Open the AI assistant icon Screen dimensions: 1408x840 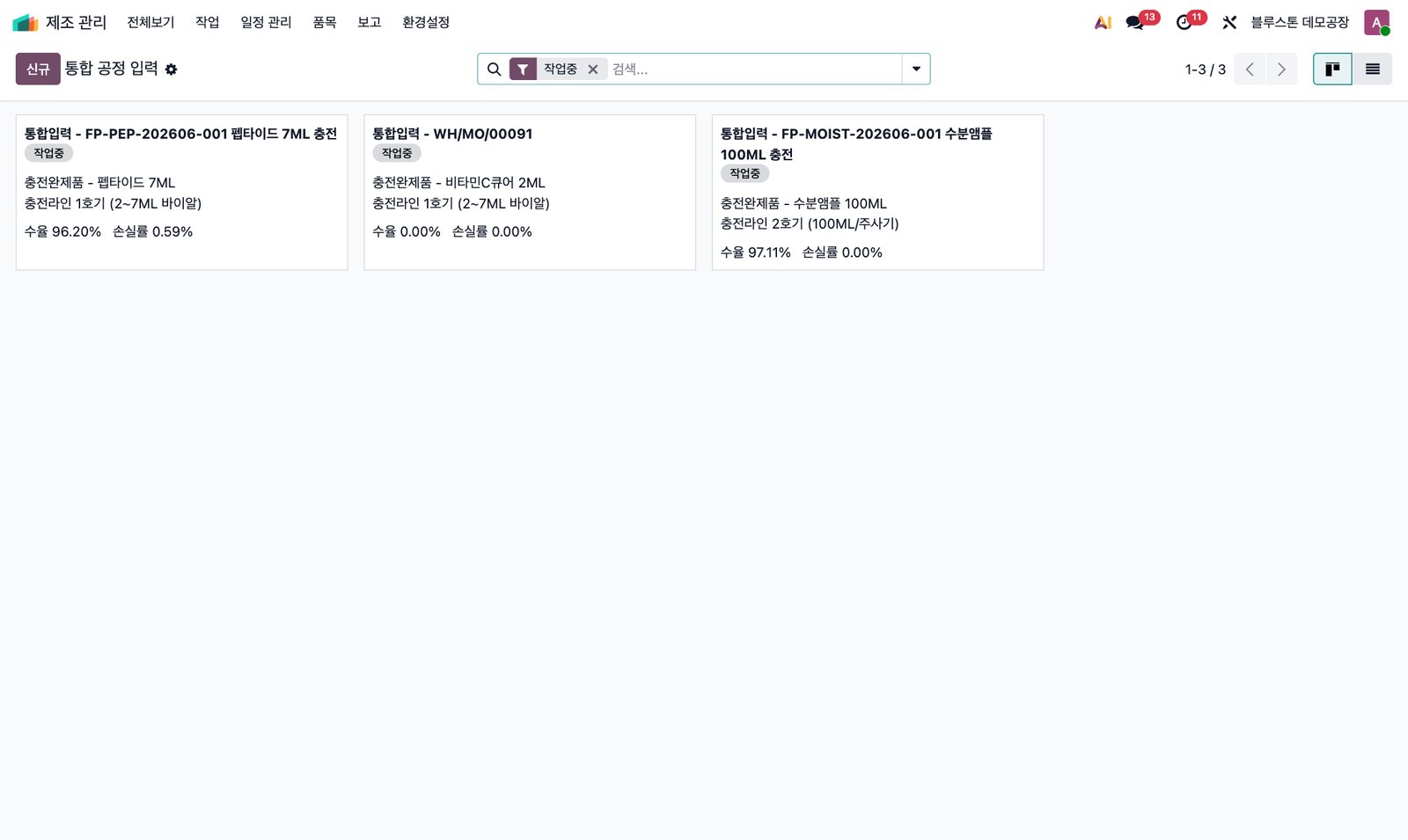(x=1103, y=22)
